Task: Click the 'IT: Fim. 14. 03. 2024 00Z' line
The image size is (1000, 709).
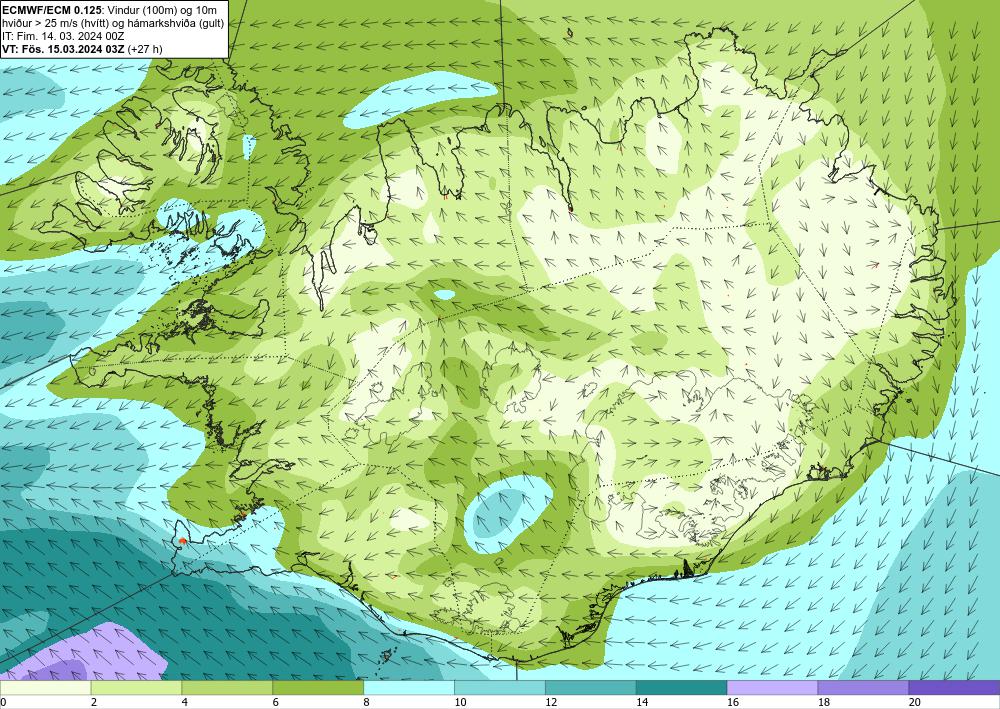Action: [x=63, y=36]
